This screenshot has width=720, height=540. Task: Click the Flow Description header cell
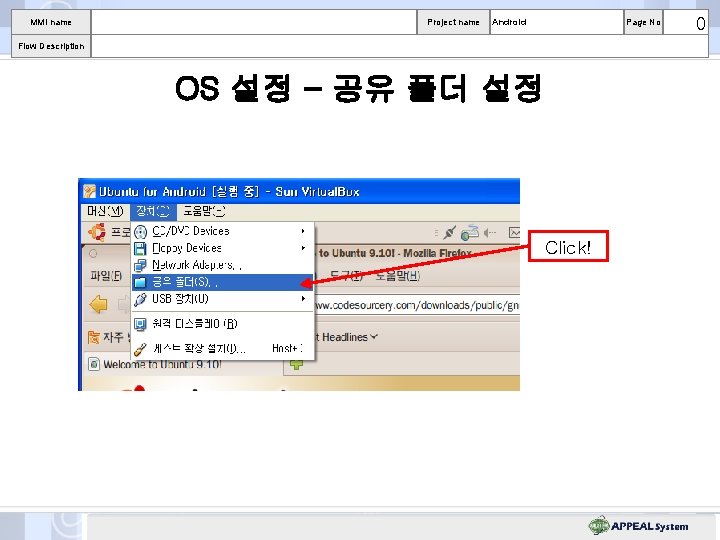(x=51, y=46)
